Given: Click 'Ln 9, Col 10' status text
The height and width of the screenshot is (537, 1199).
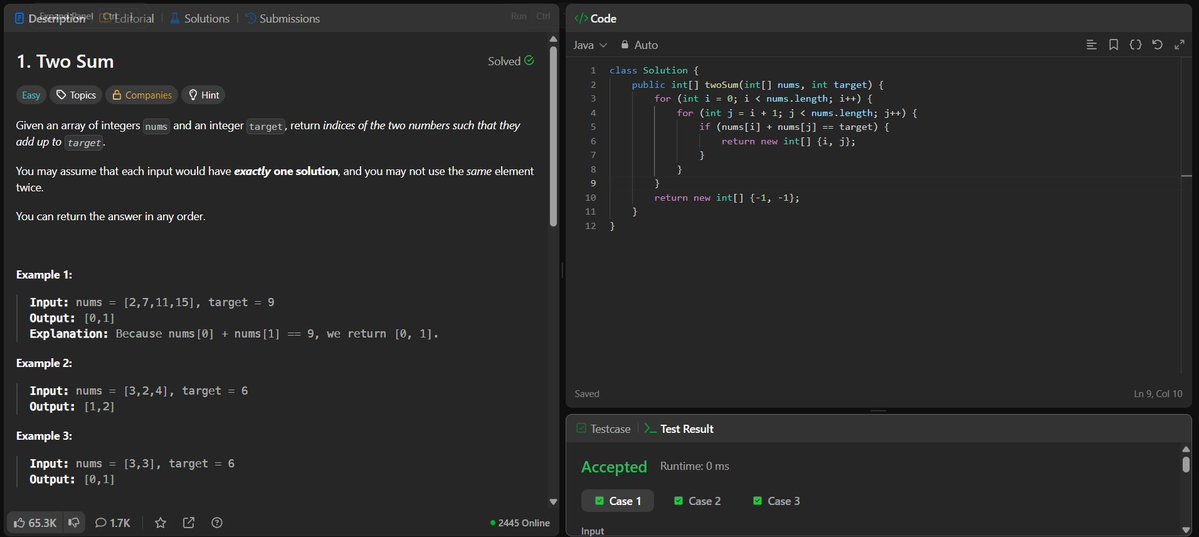Looking at the screenshot, I should (1158, 394).
